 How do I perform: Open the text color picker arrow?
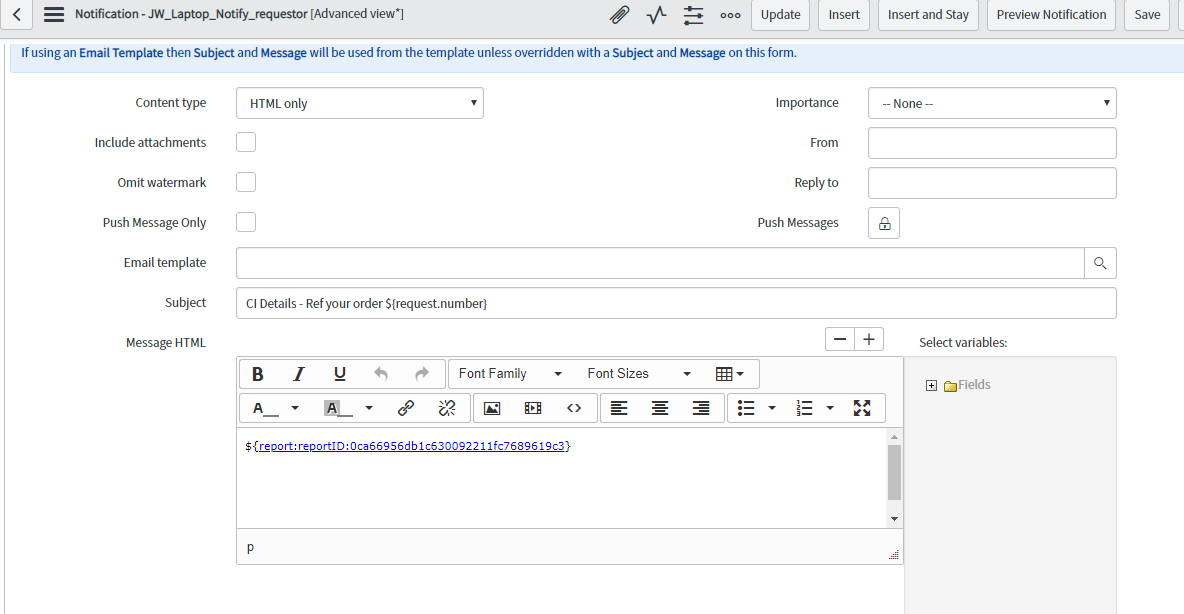295,409
